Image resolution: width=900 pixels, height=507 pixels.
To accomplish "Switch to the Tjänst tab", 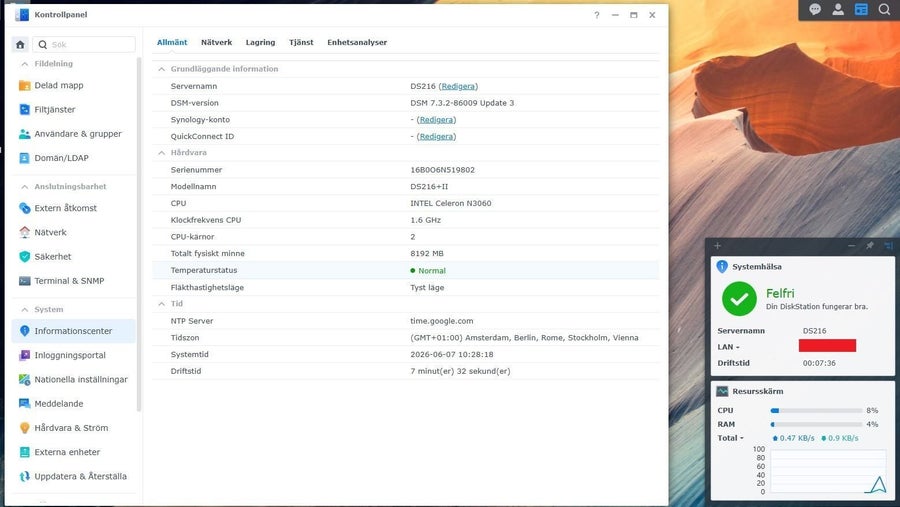I will tap(301, 42).
